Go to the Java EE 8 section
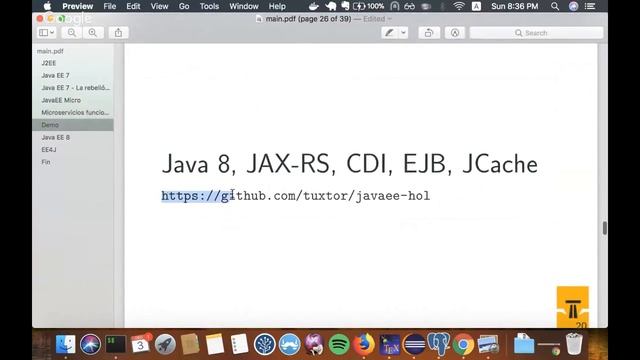640x360 pixels. point(56,137)
